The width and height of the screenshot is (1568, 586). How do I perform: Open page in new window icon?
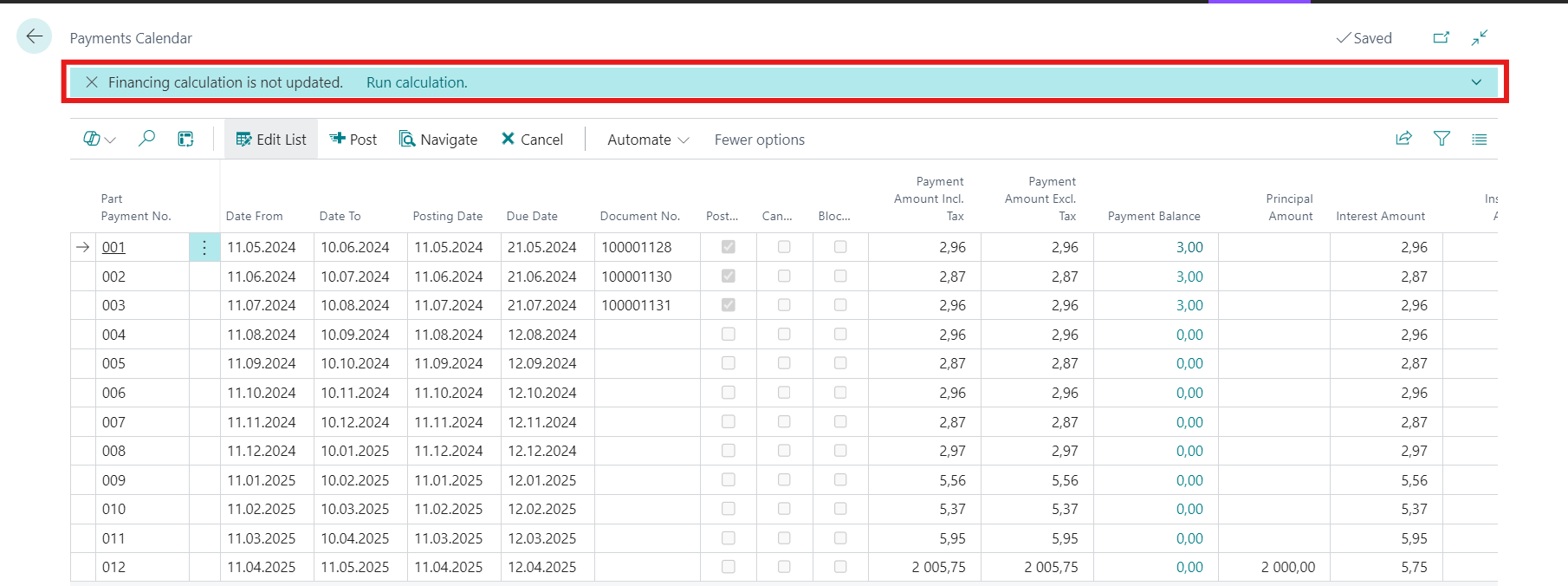click(x=1442, y=37)
